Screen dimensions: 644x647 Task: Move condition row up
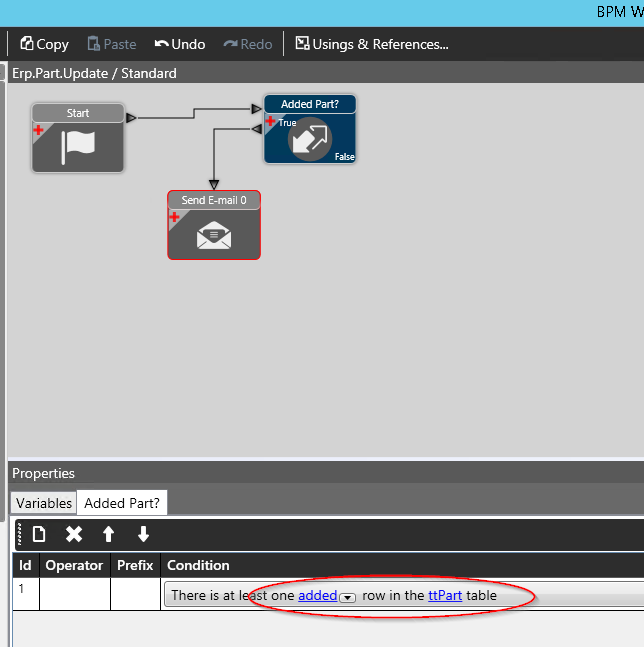point(109,534)
